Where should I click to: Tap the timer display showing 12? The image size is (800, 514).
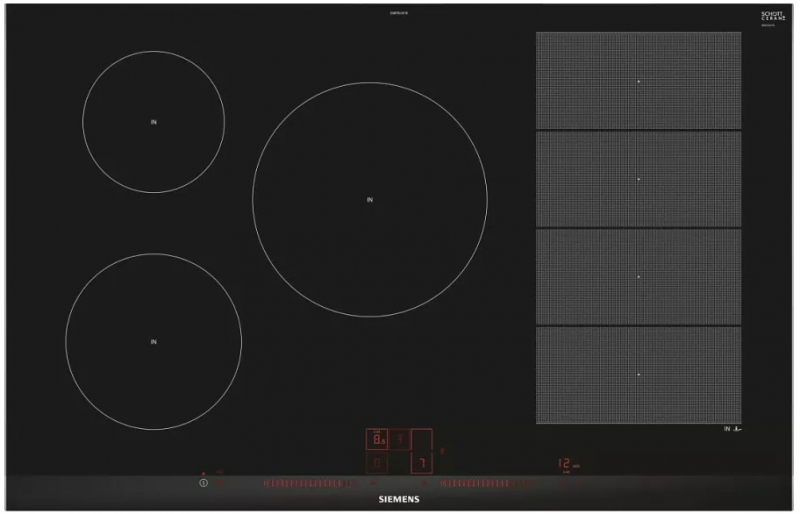[x=565, y=464]
